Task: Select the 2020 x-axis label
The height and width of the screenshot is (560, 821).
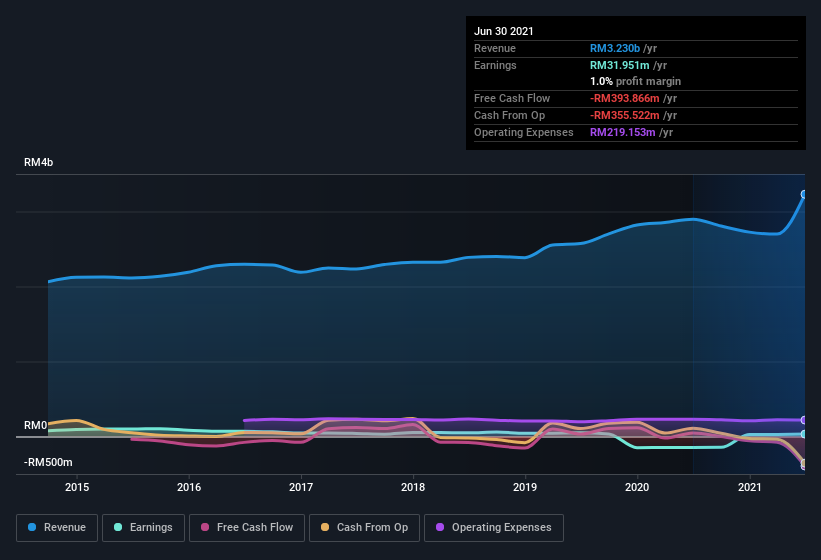Action: click(637, 487)
